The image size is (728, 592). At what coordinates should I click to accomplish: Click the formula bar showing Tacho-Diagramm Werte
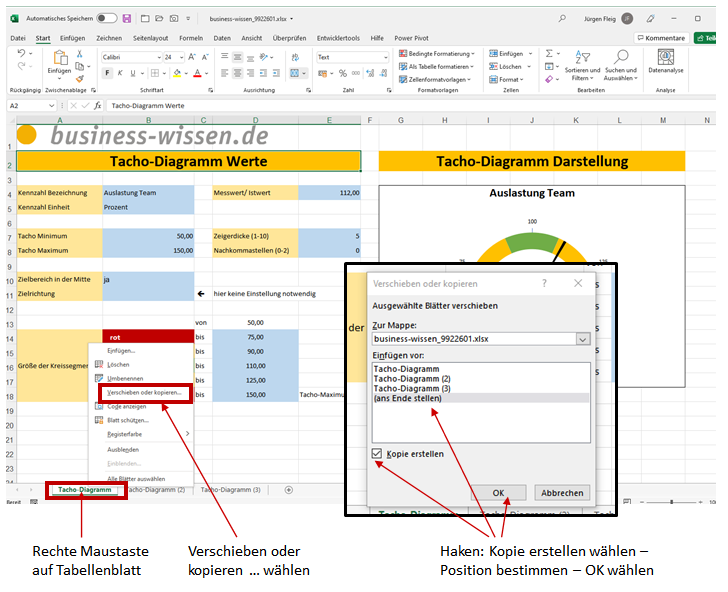[411, 106]
